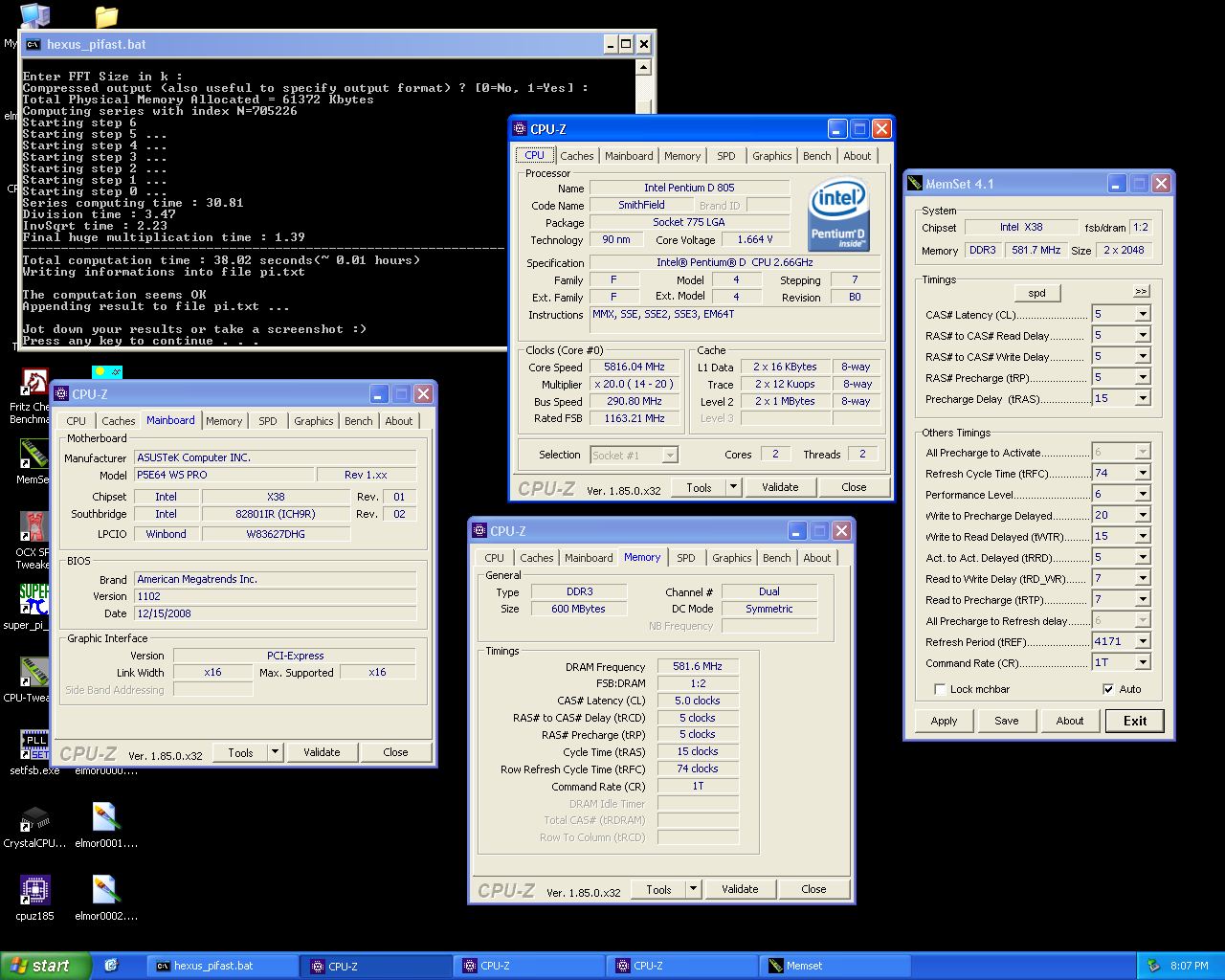The height and width of the screenshot is (980, 1225).
Task: Click the CPU-Z title bar icon of CPU window
Action: pyautogui.click(x=520, y=129)
